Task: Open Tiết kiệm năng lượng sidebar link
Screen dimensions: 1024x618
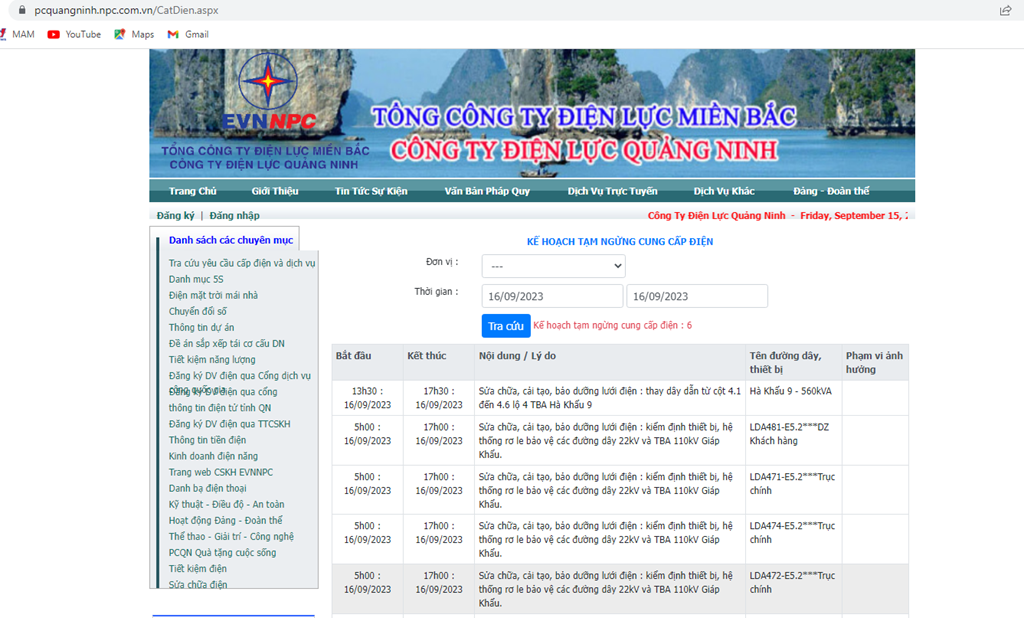Action: point(212,359)
